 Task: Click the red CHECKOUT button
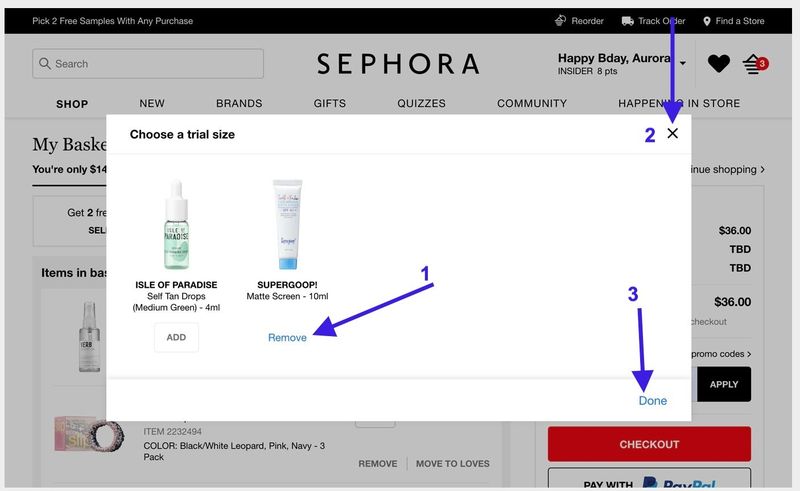649,444
